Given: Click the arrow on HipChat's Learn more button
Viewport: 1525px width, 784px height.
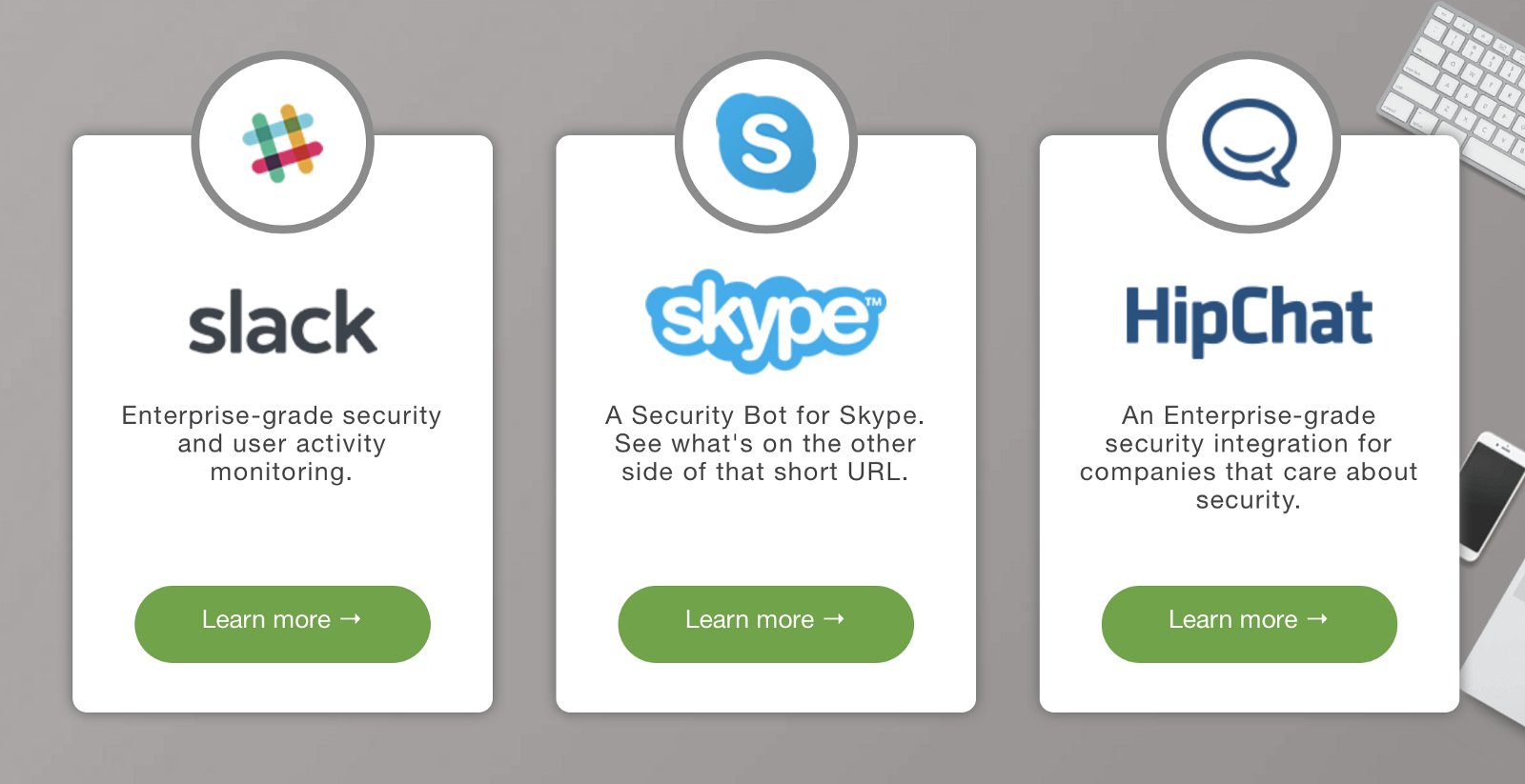Looking at the screenshot, I should coord(1317,619).
